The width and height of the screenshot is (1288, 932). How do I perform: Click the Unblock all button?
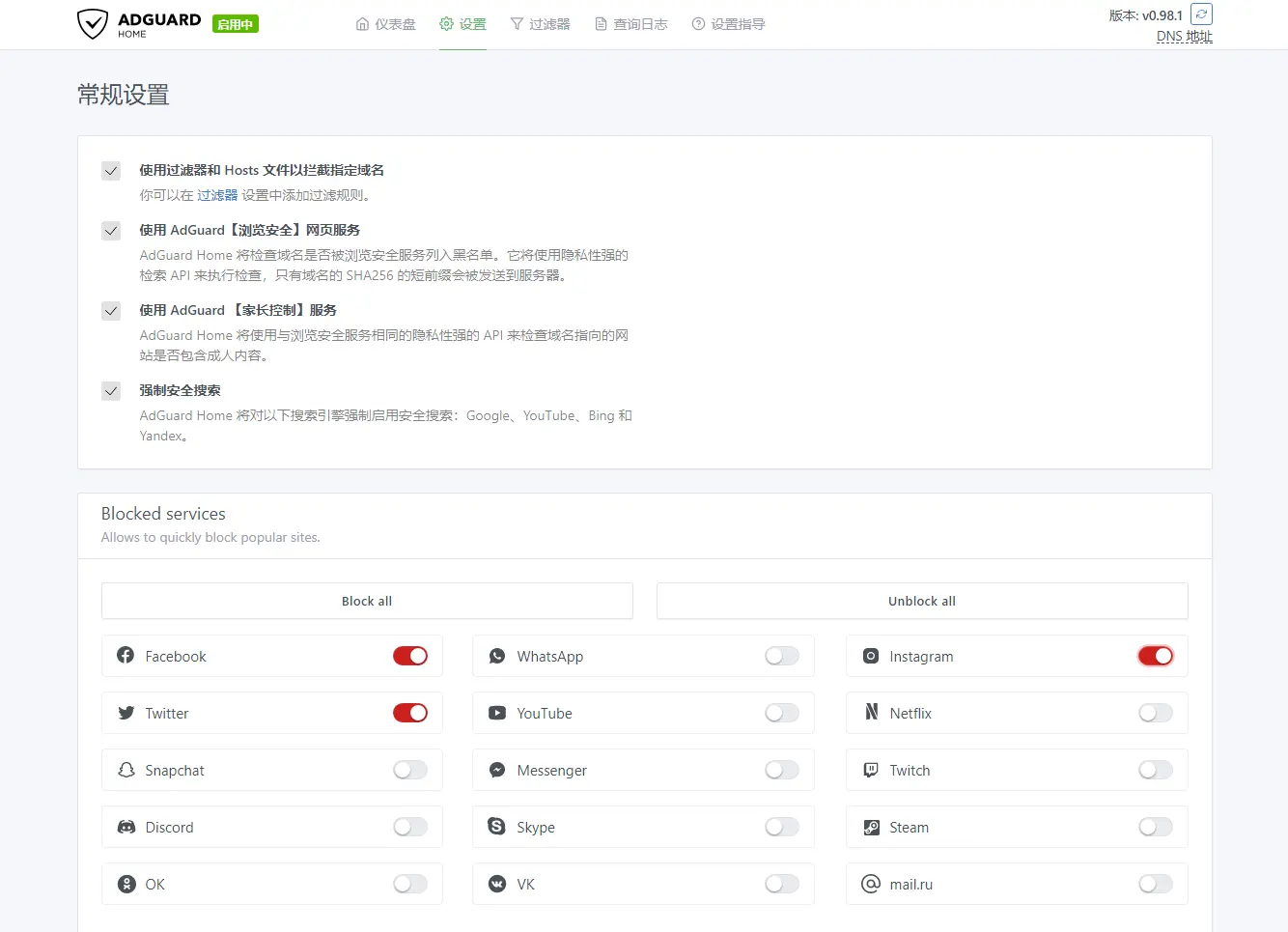click(922, 601)
